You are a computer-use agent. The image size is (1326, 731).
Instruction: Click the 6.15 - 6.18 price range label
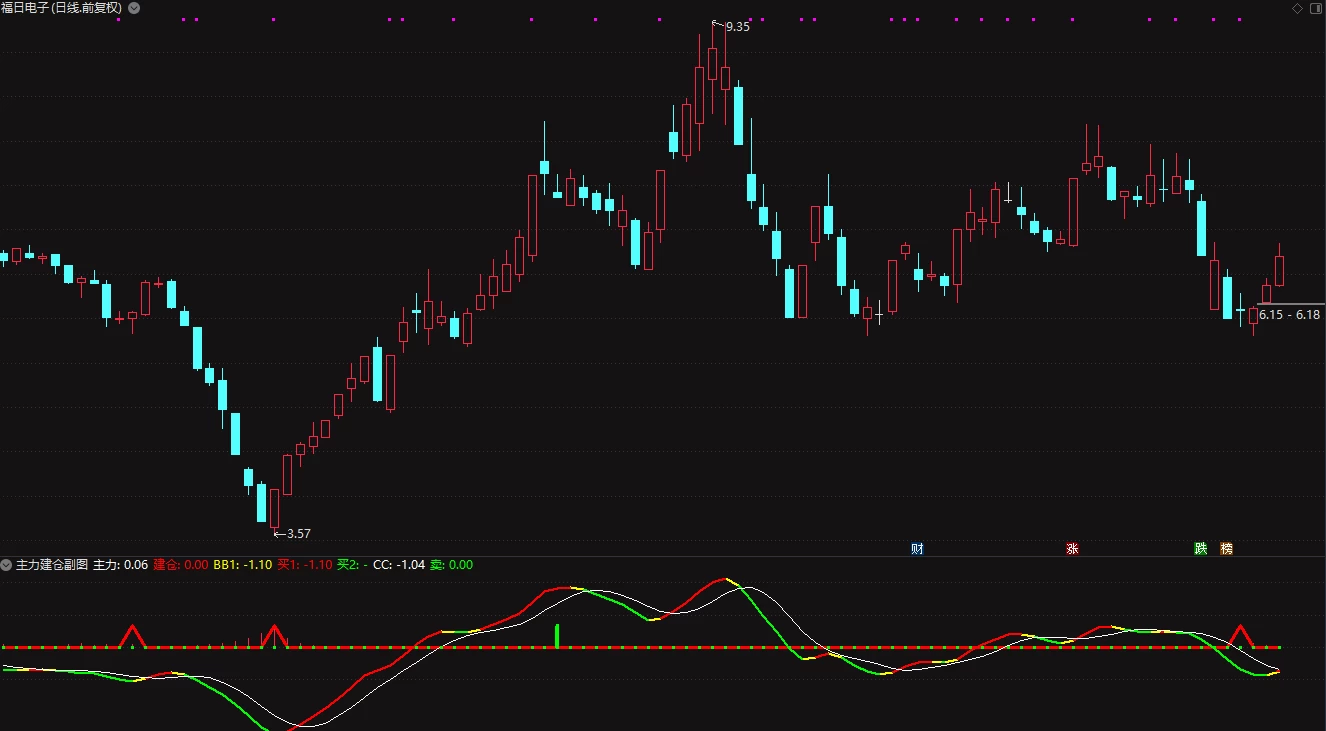coord(1289,314)
